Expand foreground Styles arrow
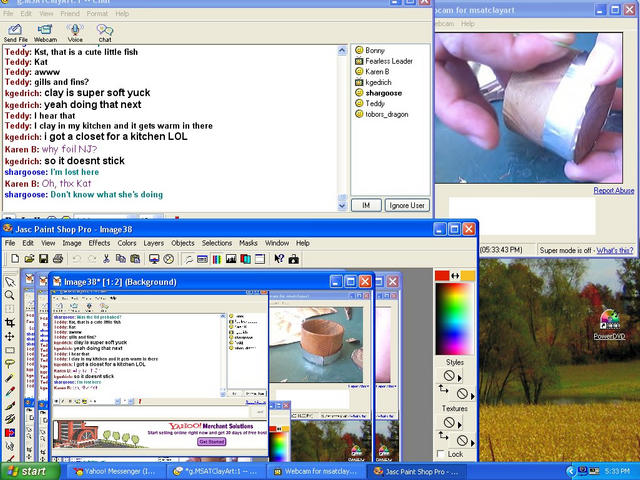640x480 pixels. pyautogui.click(x=460, y=378)
